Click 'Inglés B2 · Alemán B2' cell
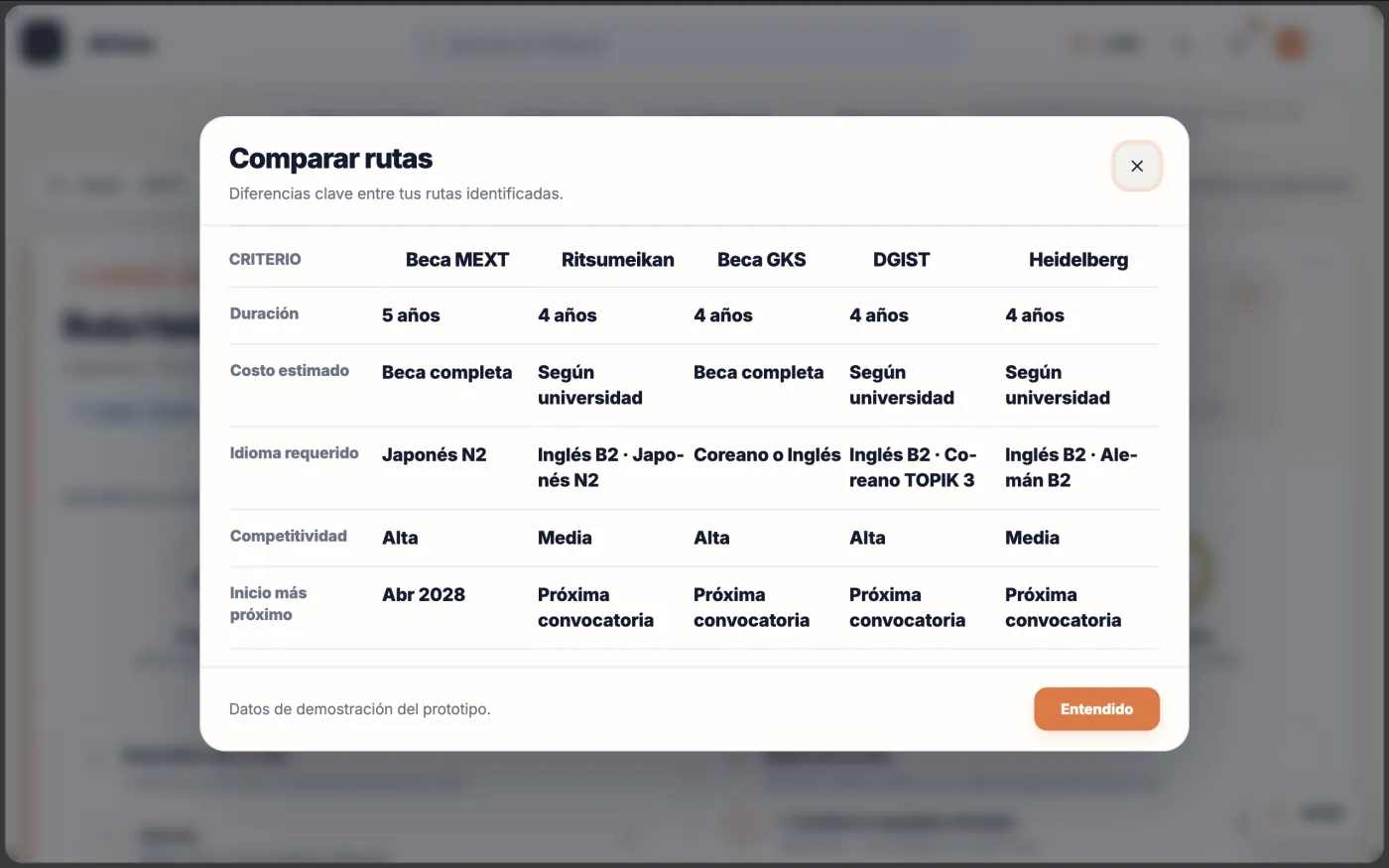The height and width of the screenshot is (868, 1389). (1072, 467)
